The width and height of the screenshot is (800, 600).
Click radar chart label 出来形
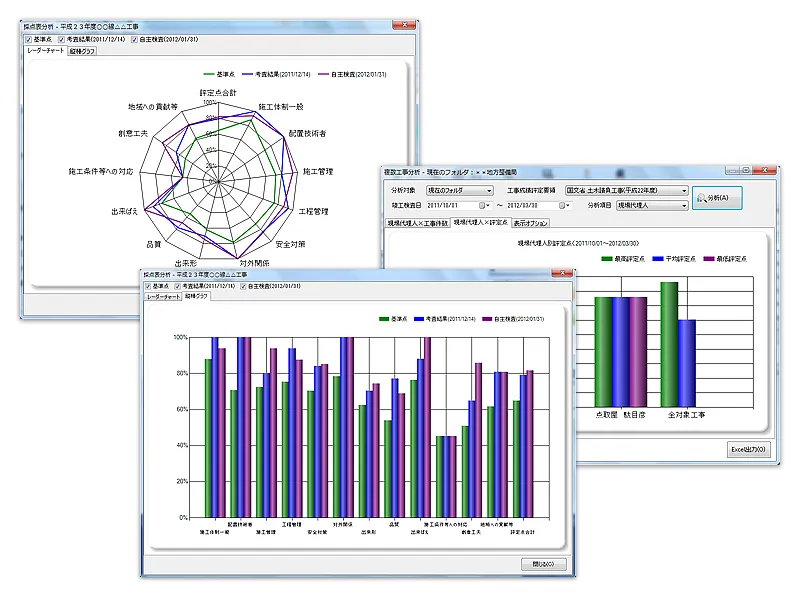tap(186, 263)
